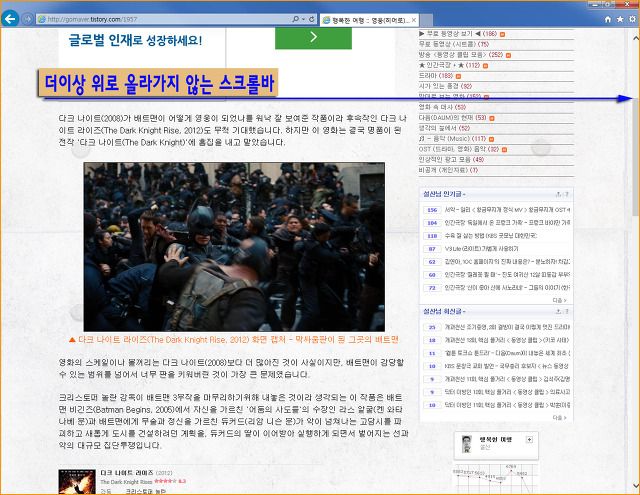Click 다음 > under the 인기글 list
Viewport: 640px width, 495px height.
559,300
